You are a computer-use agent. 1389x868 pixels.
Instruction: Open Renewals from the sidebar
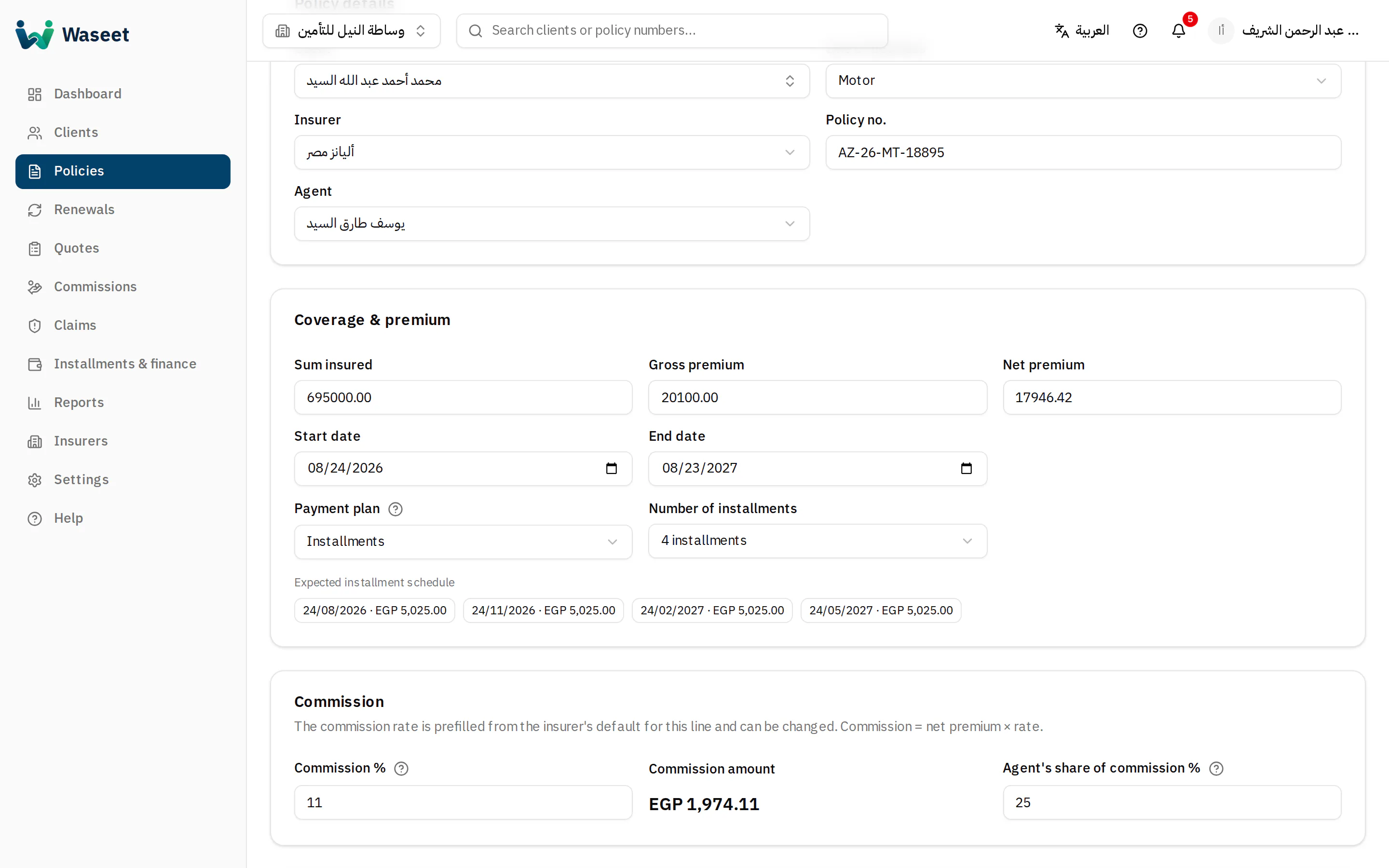click(x=123, y=210)
